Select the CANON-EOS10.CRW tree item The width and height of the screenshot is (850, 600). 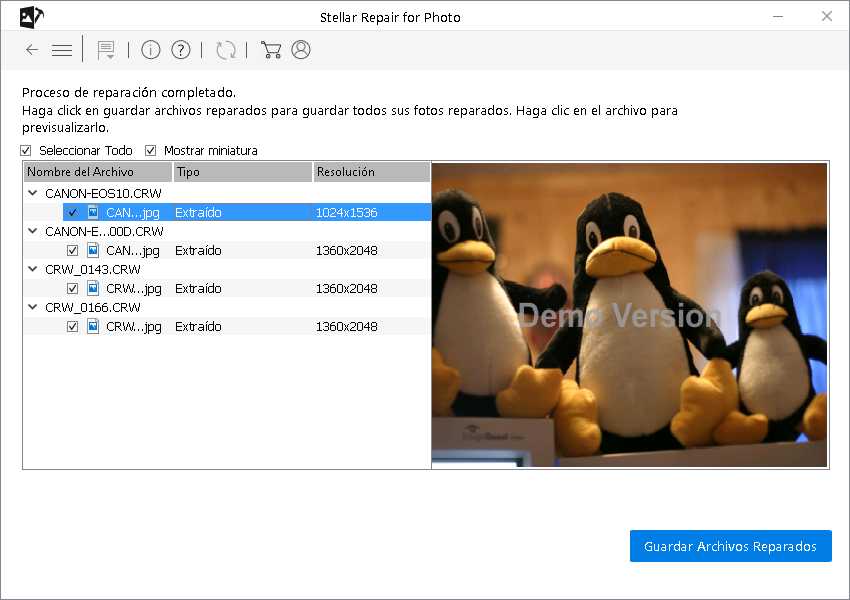[103, 193]
